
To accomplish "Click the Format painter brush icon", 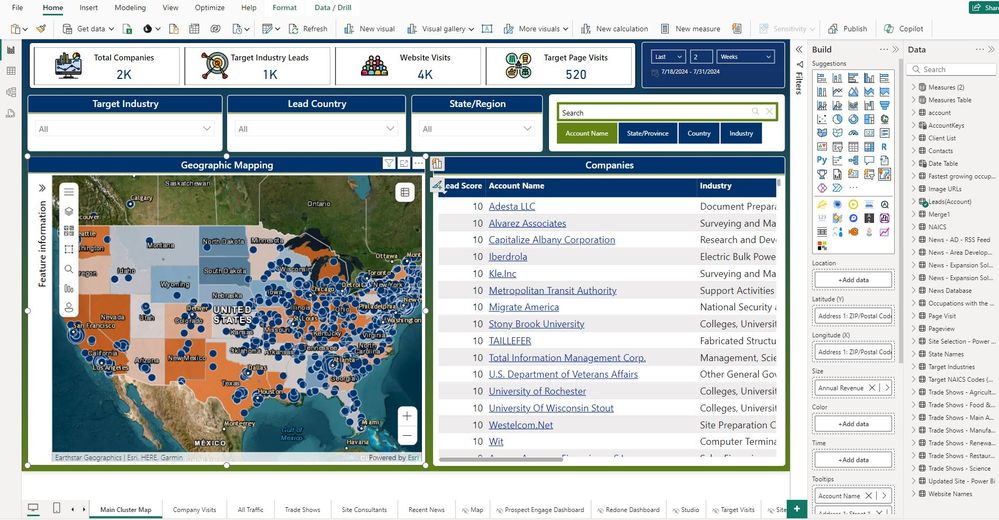I will [41, 29].
